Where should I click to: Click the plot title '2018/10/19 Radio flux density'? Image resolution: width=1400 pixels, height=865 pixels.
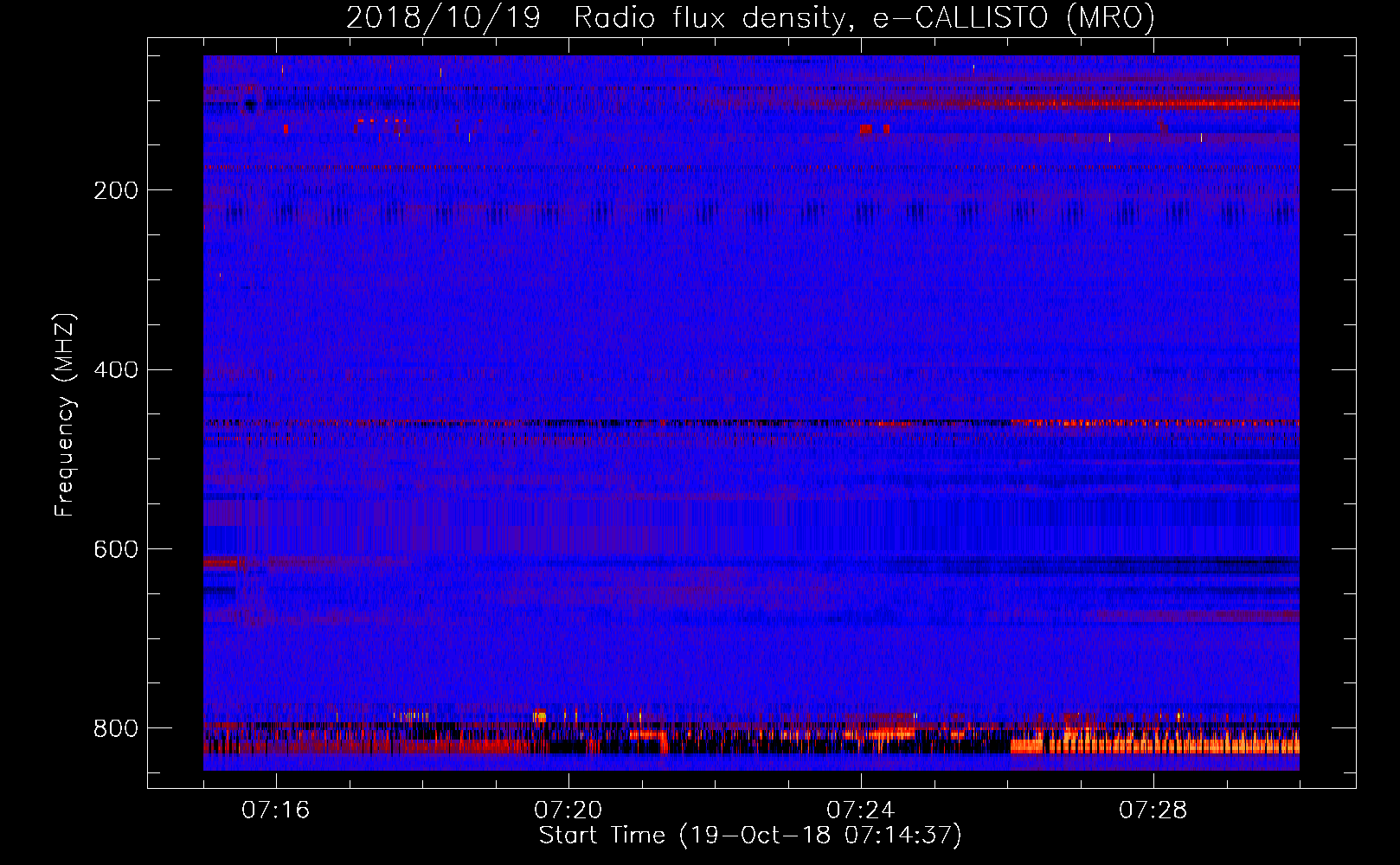[x=750, y=18]
